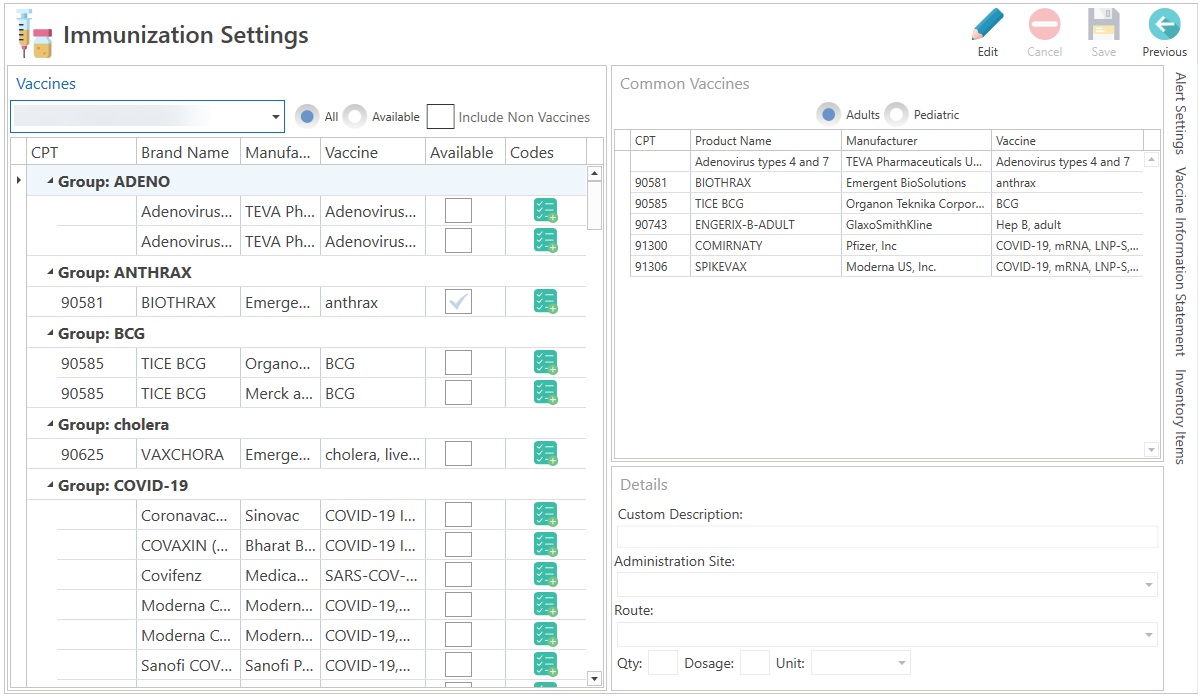Open codes for Organon TICE BCG row
The height and width of the screenshot is (697, 1204).
(545, 363)
